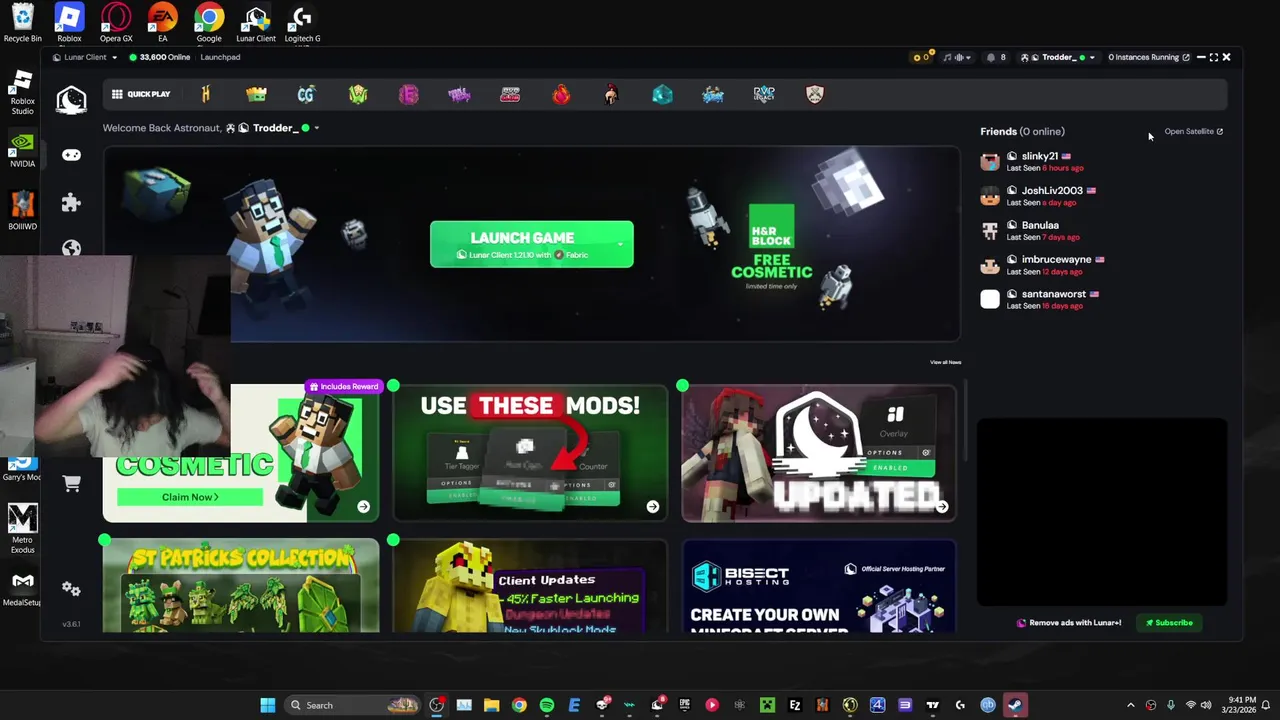The height and width of the screenshot is (720, 1280).
Task: Click the Windows taskbar Search box
Action: pyautogui.click(x=353, y=705)
